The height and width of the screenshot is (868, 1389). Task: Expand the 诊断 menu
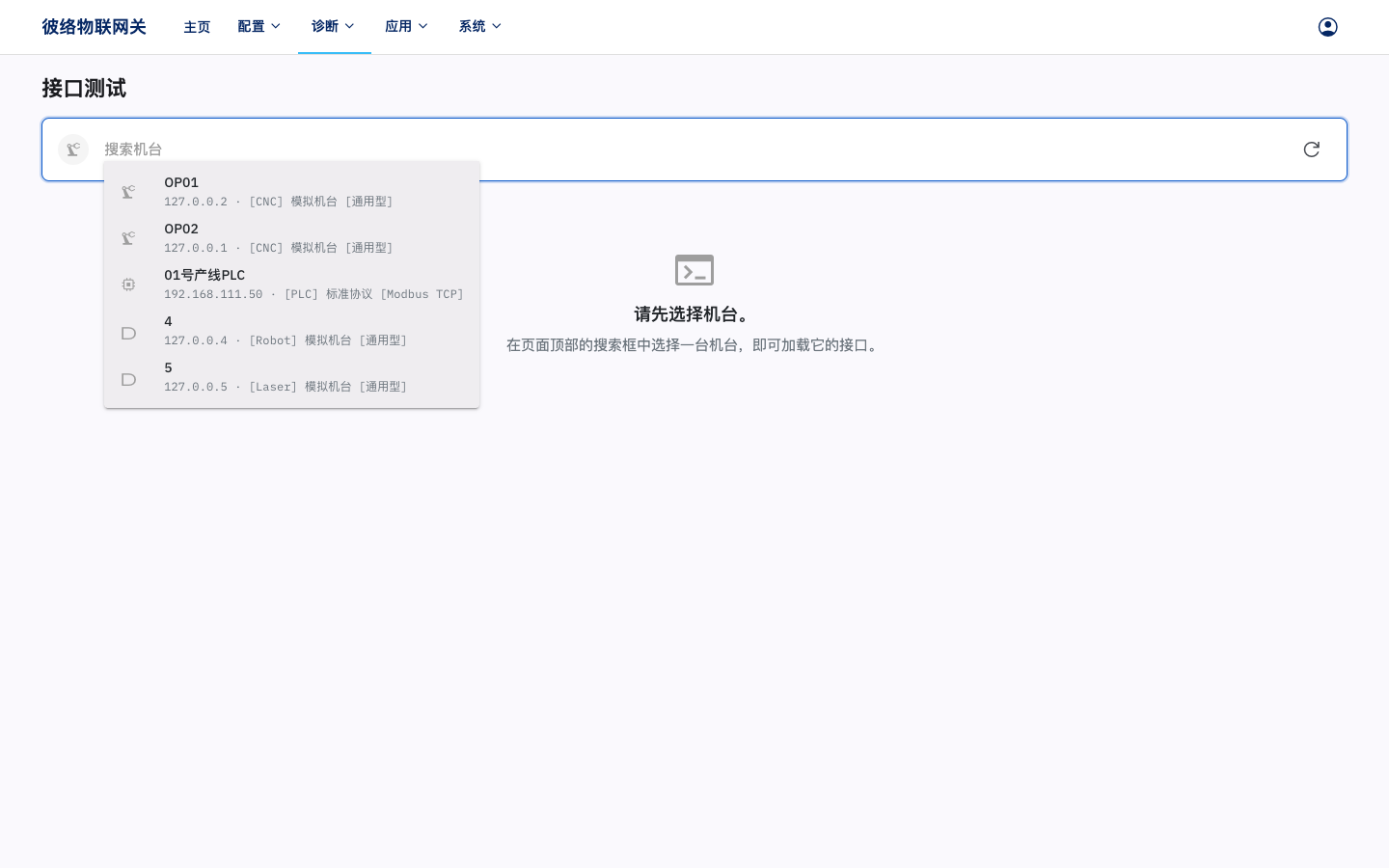[334, 27]
